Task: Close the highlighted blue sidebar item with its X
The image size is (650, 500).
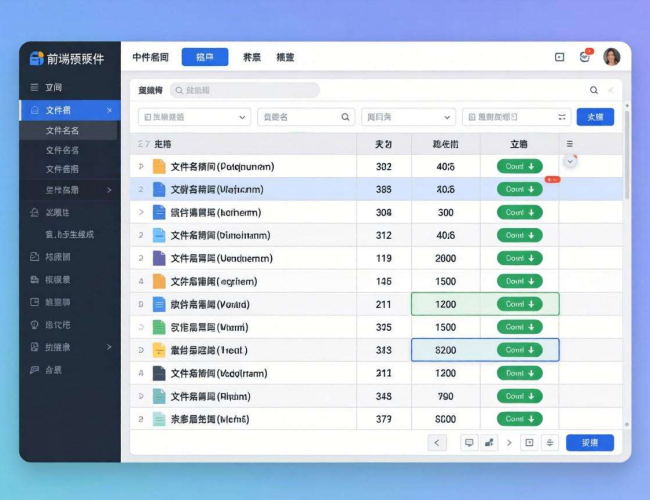Action: pos(109,110)
